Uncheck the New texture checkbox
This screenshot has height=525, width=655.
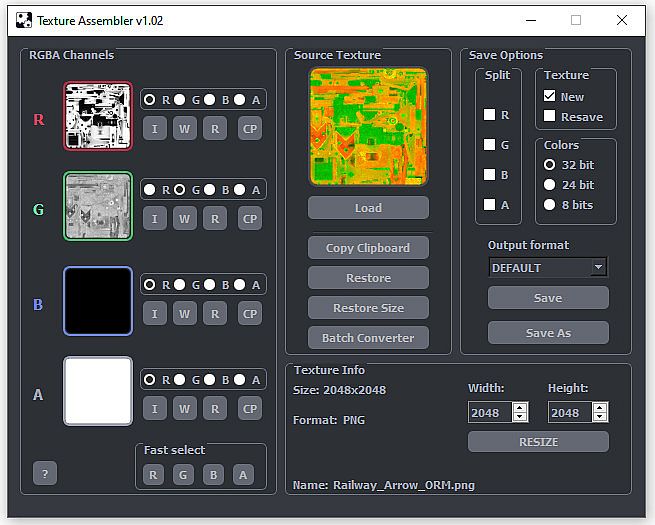point(549,97)
